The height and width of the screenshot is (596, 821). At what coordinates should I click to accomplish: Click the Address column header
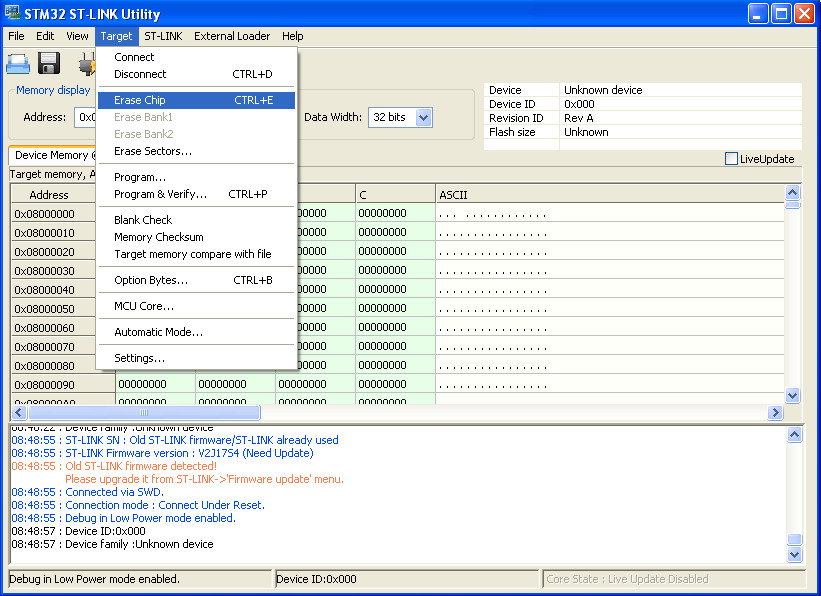coord(53,195)
